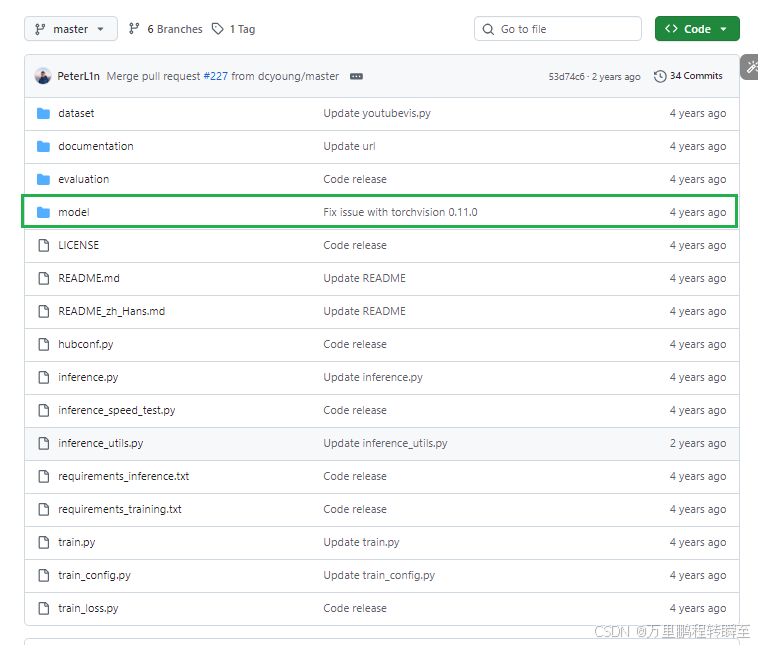758x645 pixels.
Task: Open the train_config.py file
Action: [94, 575]
